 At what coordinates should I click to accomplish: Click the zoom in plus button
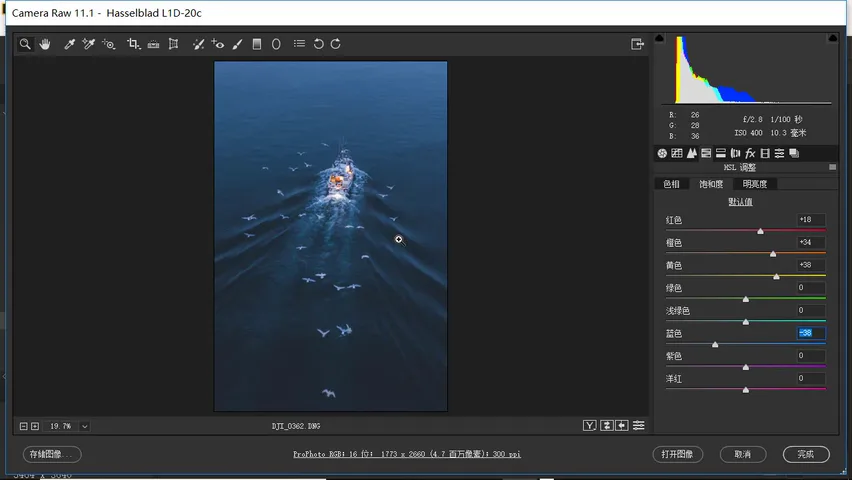click(35, 426)
